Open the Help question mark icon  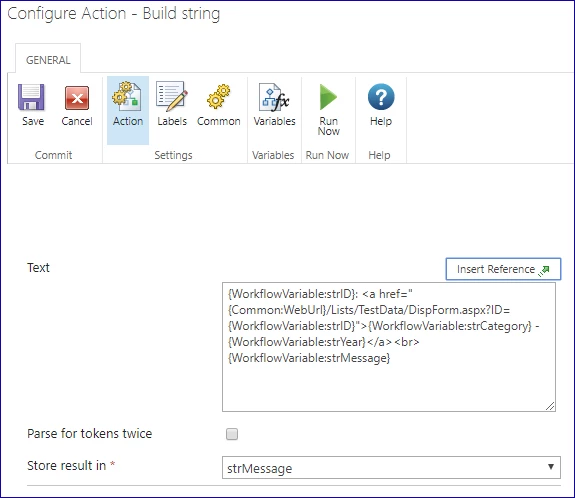(x=381, y=97)
